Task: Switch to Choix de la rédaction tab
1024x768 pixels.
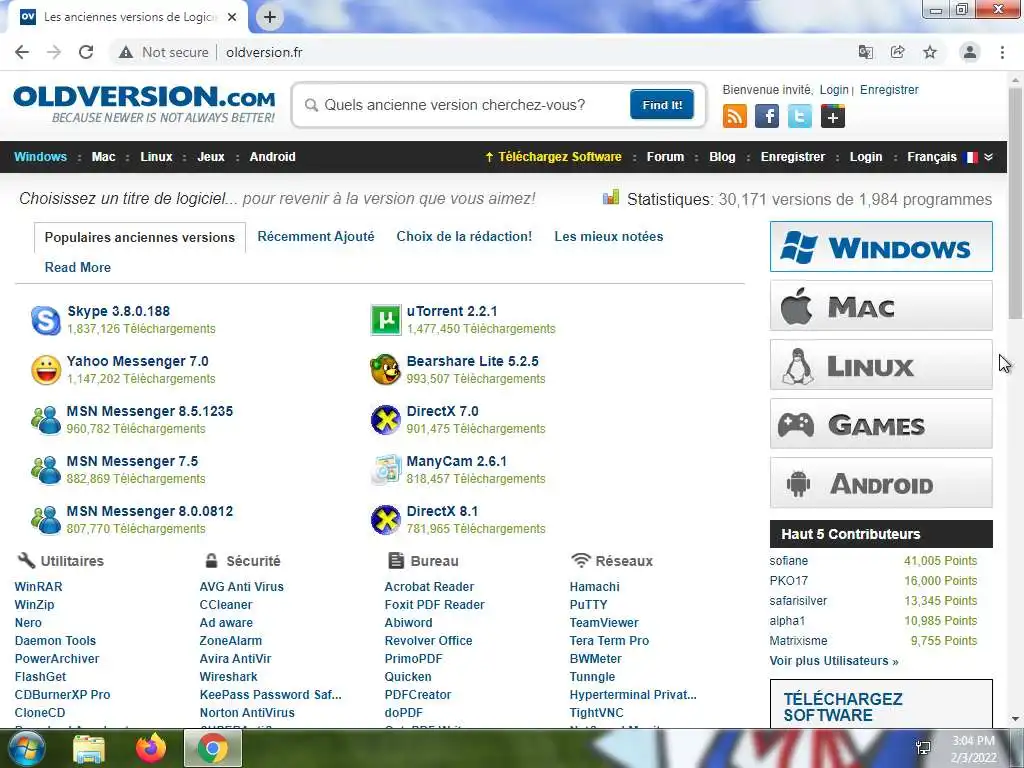Action: point(464,236)
